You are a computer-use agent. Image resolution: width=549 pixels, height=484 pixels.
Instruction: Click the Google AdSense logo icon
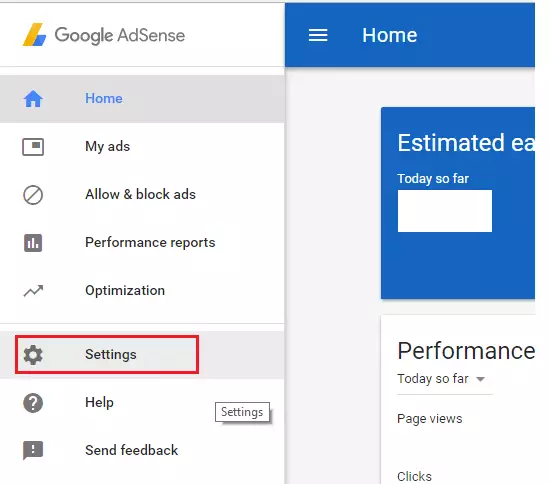pos(34,35)
